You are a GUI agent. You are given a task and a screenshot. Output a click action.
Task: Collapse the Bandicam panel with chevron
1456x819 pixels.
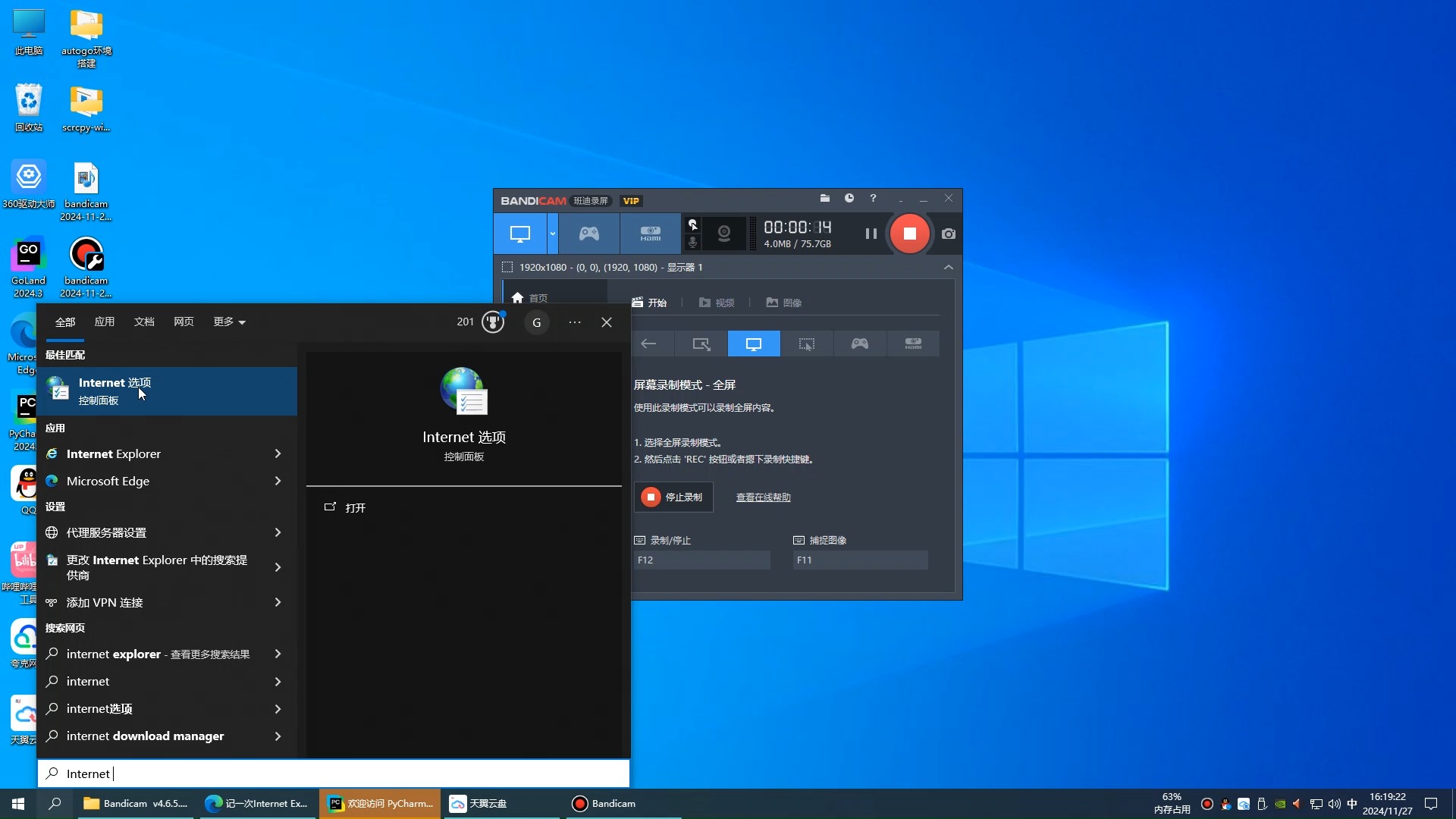[x=948, y=267]
